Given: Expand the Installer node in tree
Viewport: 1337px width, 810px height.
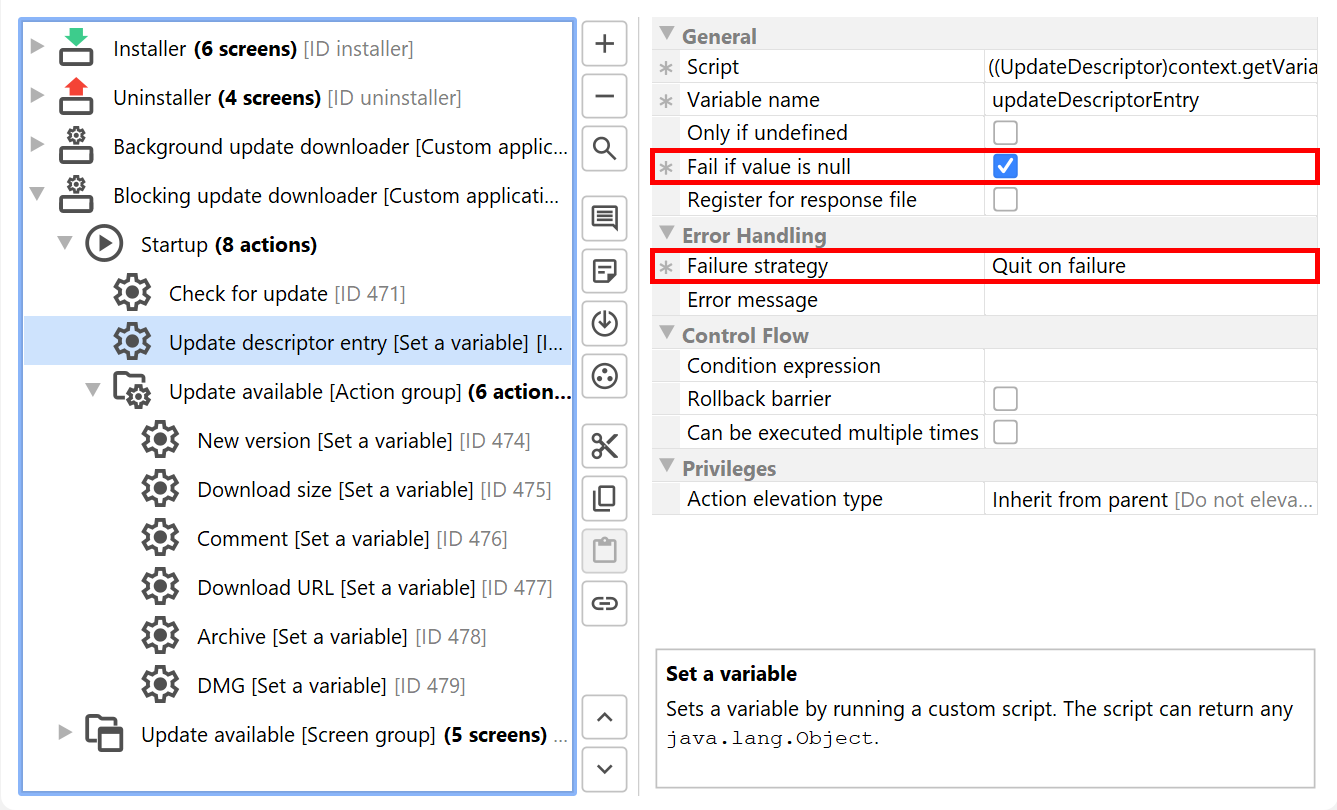Looking at the screenshot, I should pyautogui.click(x=38, y=46).
